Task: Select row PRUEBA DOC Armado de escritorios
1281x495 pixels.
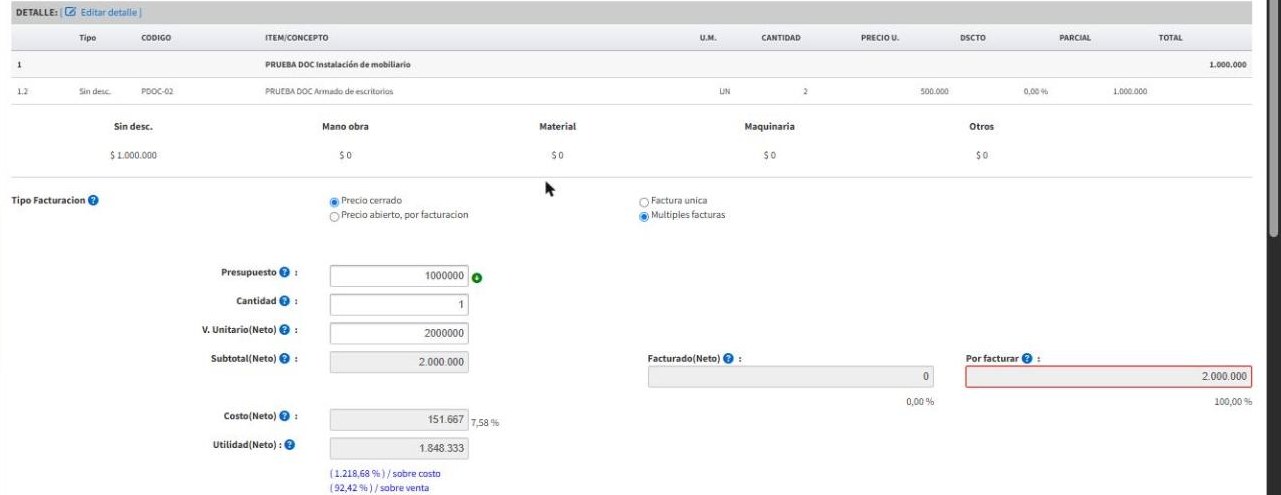Action: pyautogui.click(x=631, y=91)
